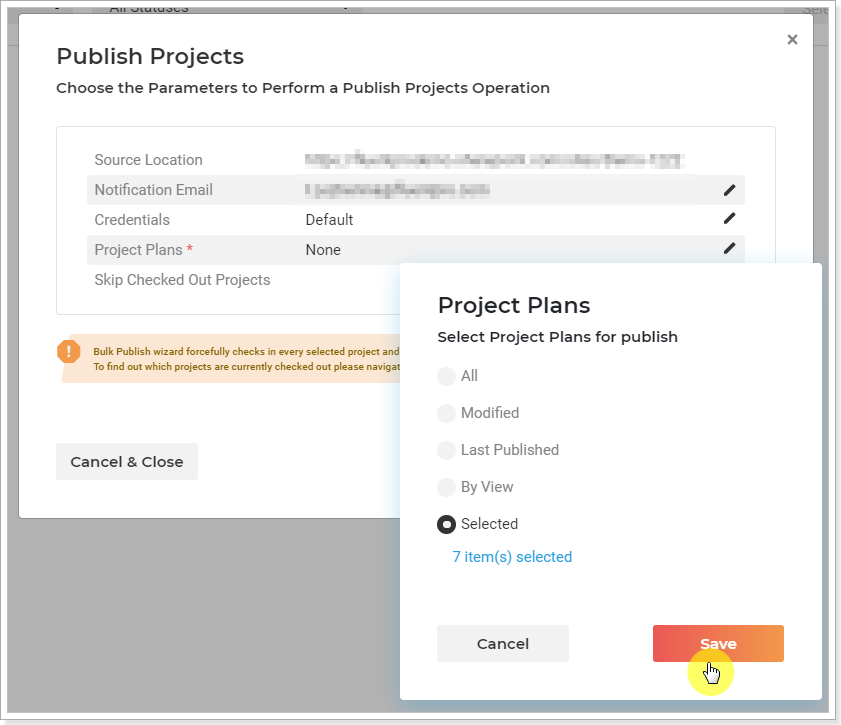Click the Publish Projects heading
This screenshot has height=725, width=841.
[150, 56]
